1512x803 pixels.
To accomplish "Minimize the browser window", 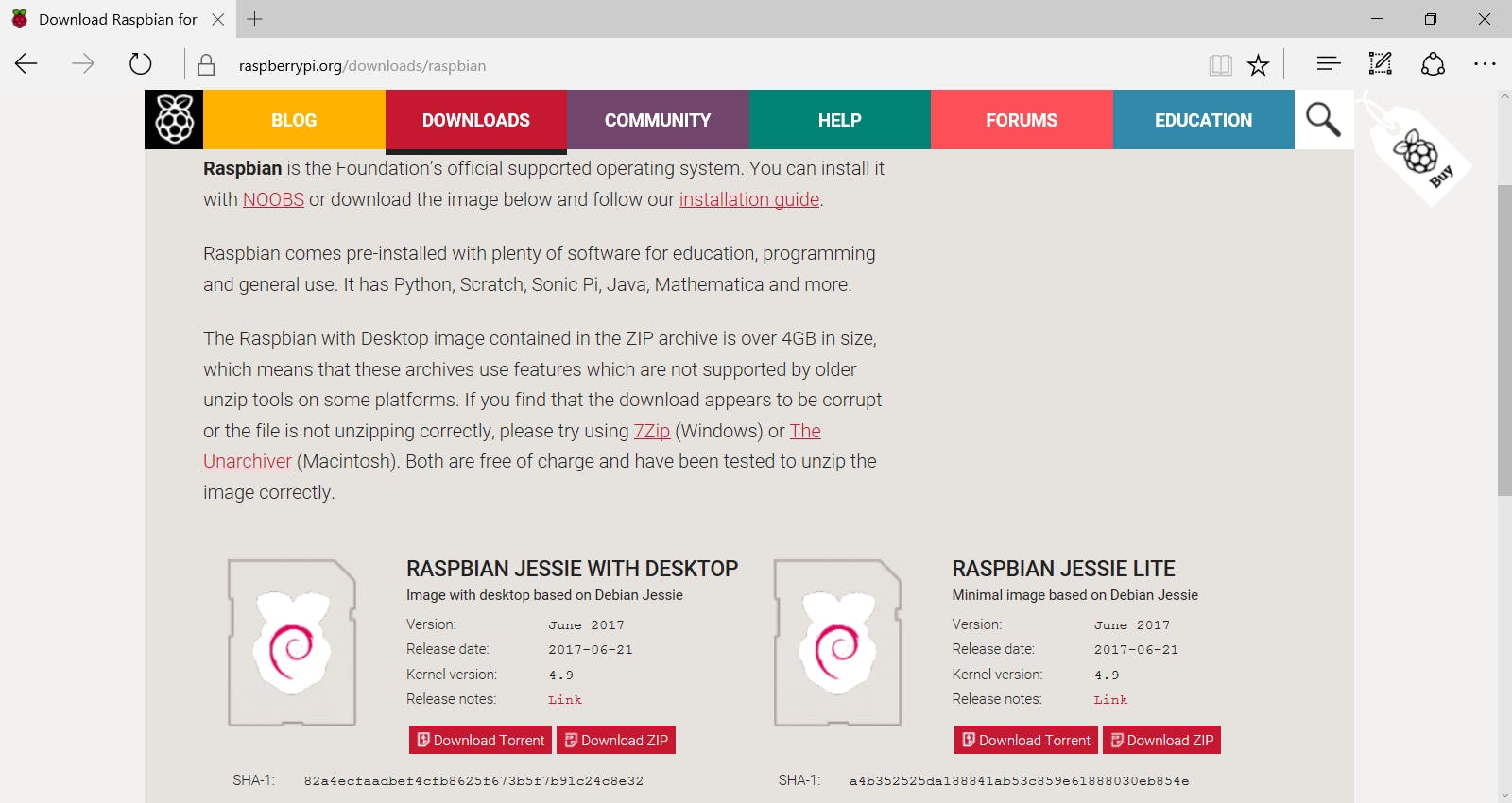I will pyautogui.click(x=1377, y=19).
